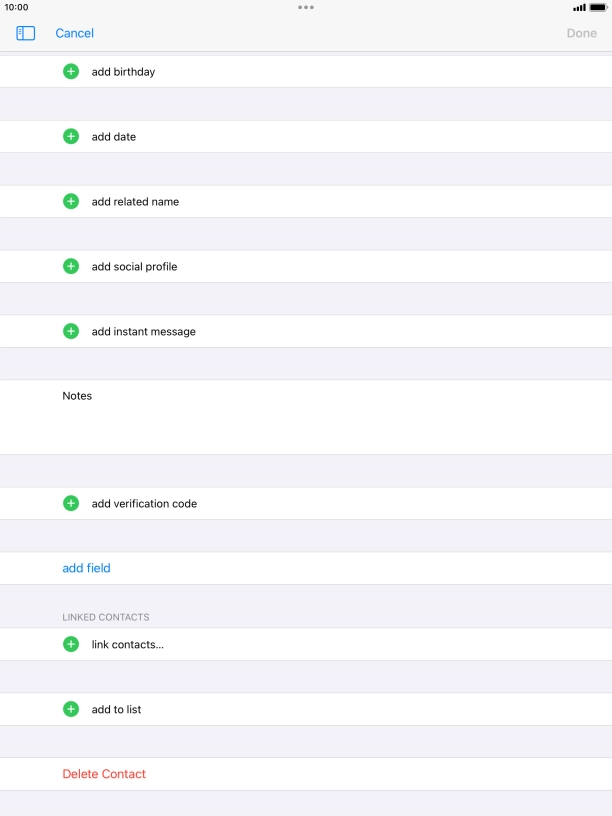Tap the green plus beside link contacts

click(71, 645)
